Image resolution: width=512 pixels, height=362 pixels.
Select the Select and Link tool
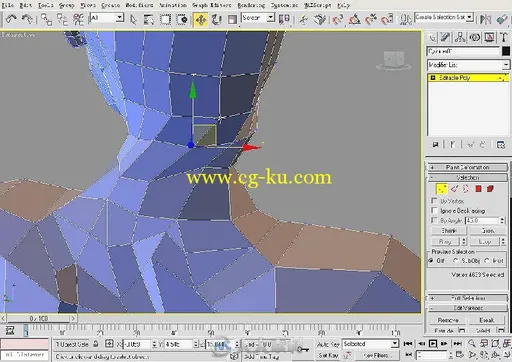pos(46,19)
